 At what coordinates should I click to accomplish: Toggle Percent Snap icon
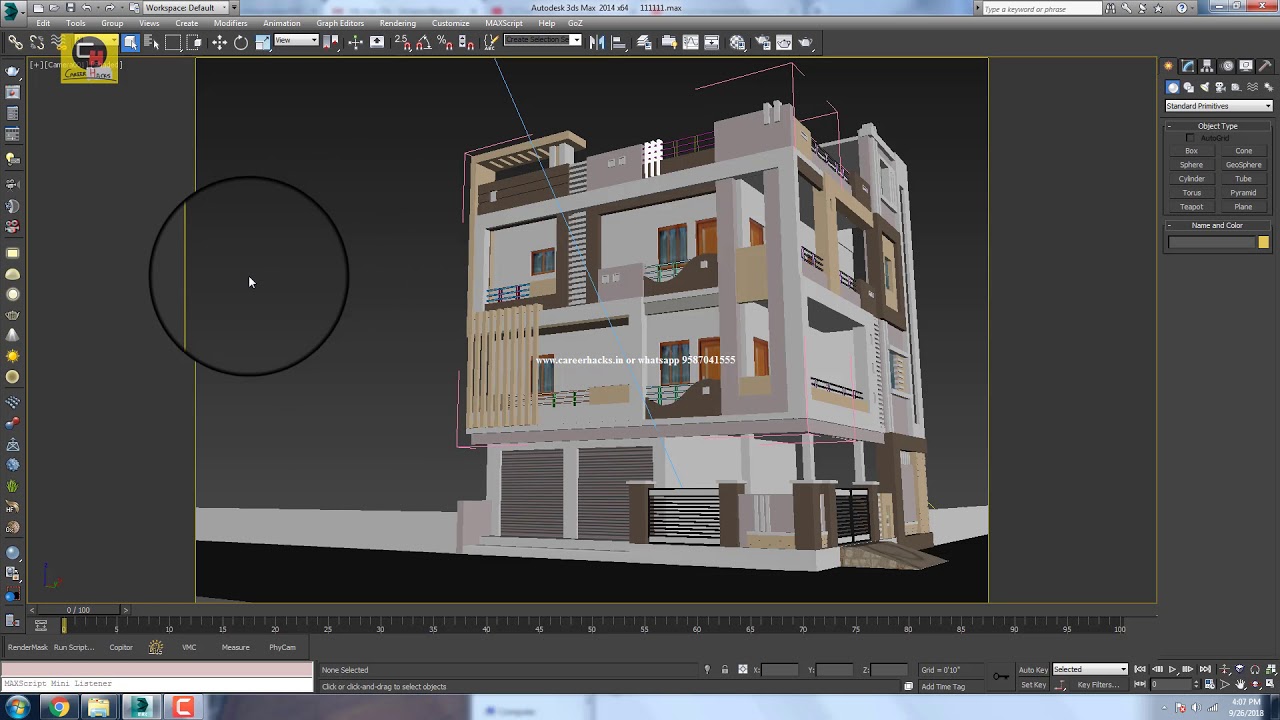click(444, 42)
